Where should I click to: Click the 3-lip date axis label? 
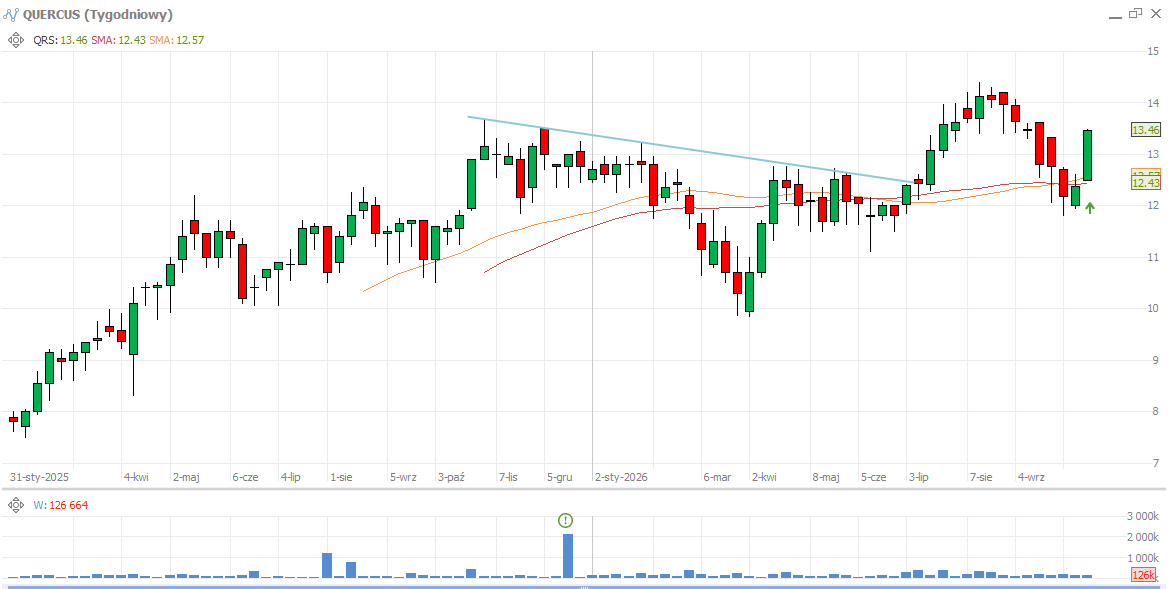pos(919,477)
